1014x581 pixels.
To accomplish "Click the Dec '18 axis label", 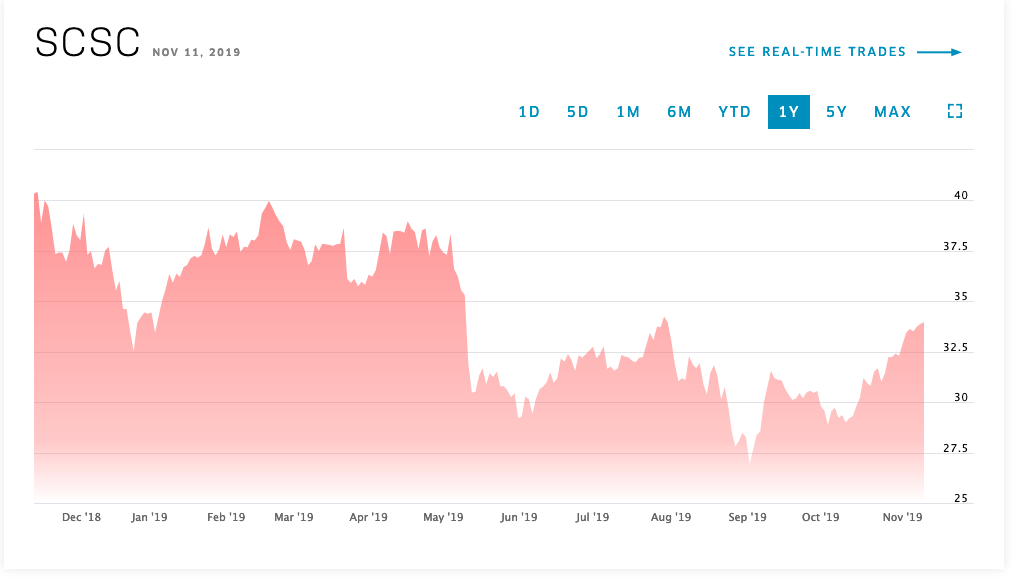I will click(83, 517).
